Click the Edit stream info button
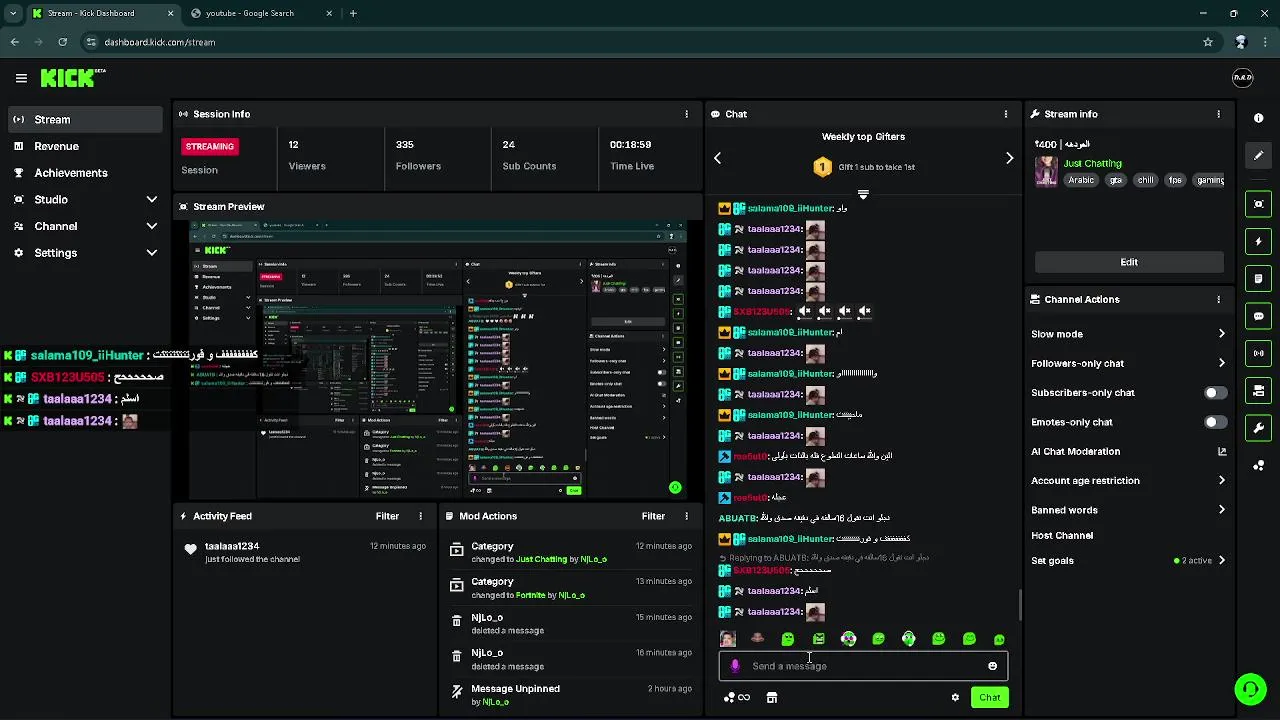The image size is (1280, 720). click(1129, 262)
